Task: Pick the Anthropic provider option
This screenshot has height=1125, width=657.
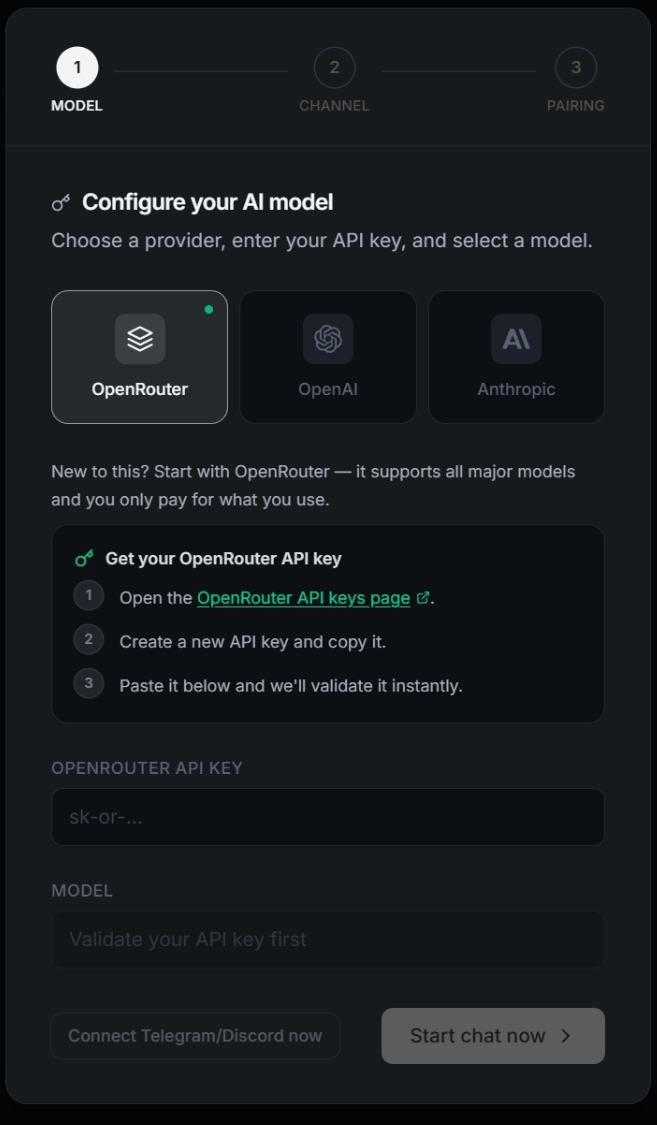Action: tap(516, 357)
